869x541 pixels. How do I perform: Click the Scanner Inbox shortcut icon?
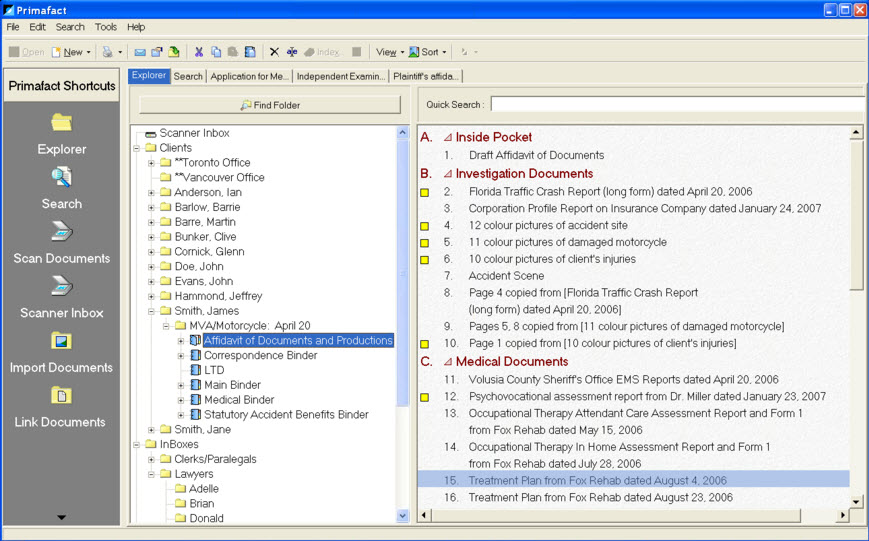(x=62, y=286)
